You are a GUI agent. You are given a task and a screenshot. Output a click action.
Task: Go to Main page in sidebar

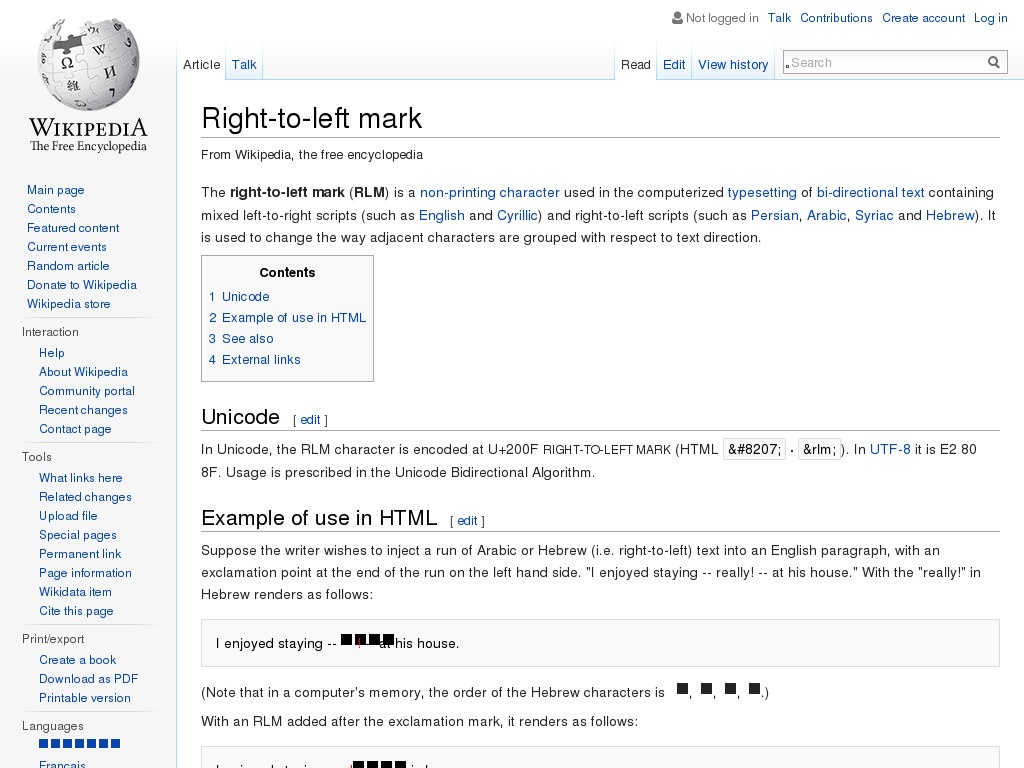pyautogui.click(x=56, y=190)
